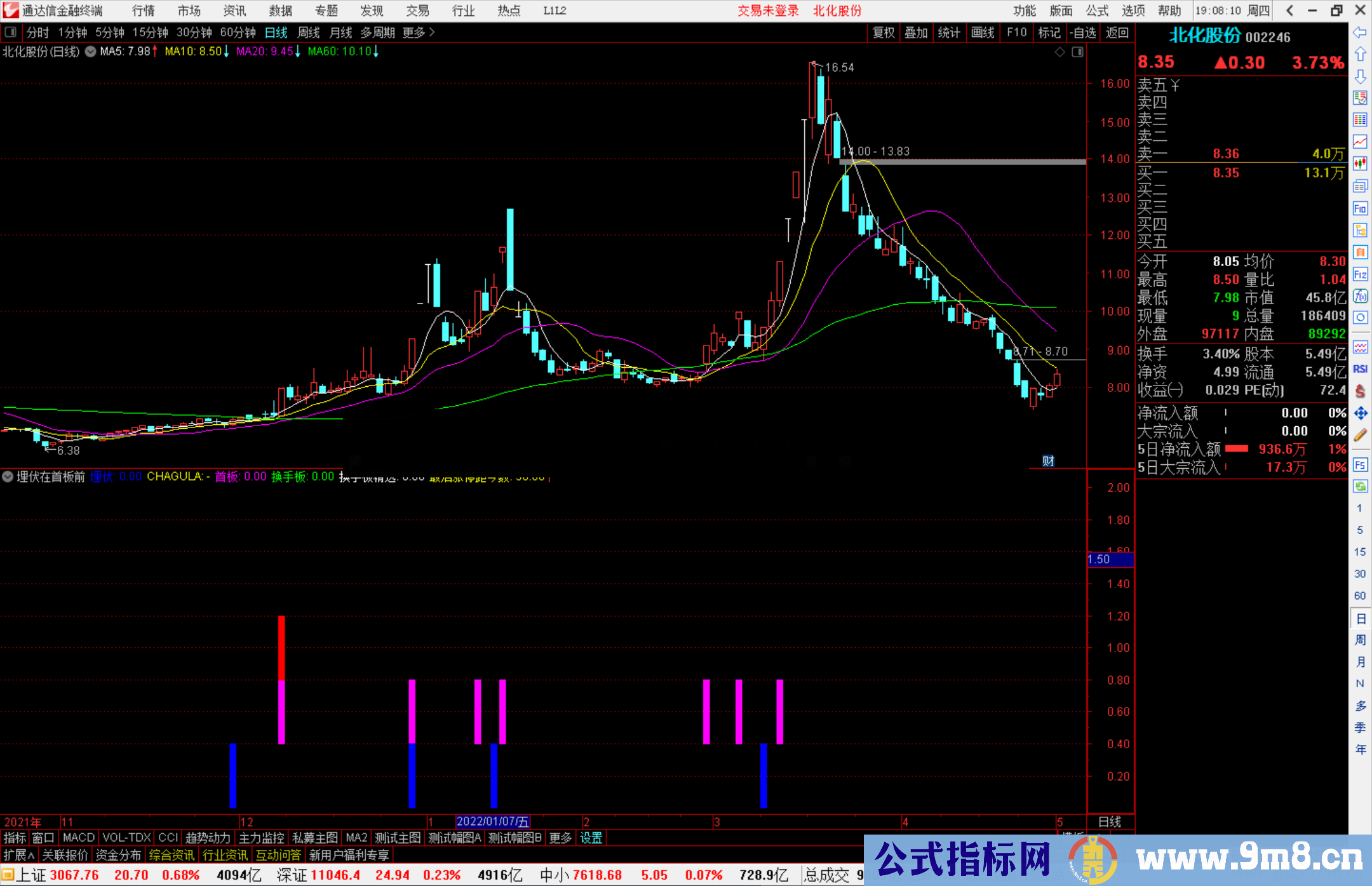Switch to 5分钟 period
This screenshot has height=886, width=1372.
[110, 32]
